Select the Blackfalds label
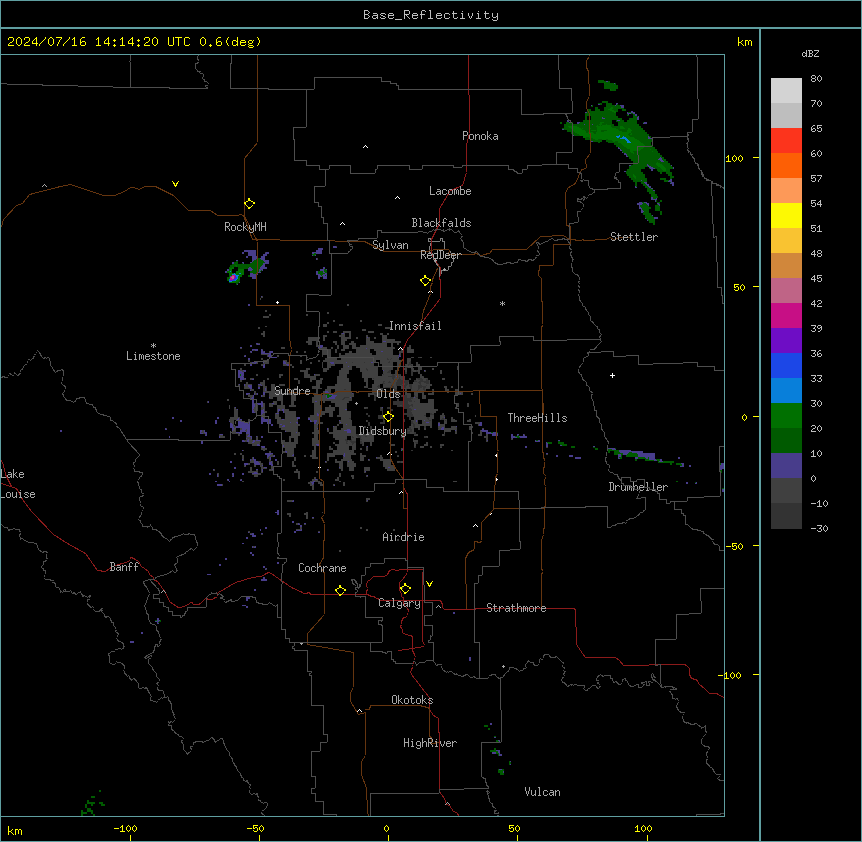The width and height of the screenshot is (862, 842). click(441, 223)
